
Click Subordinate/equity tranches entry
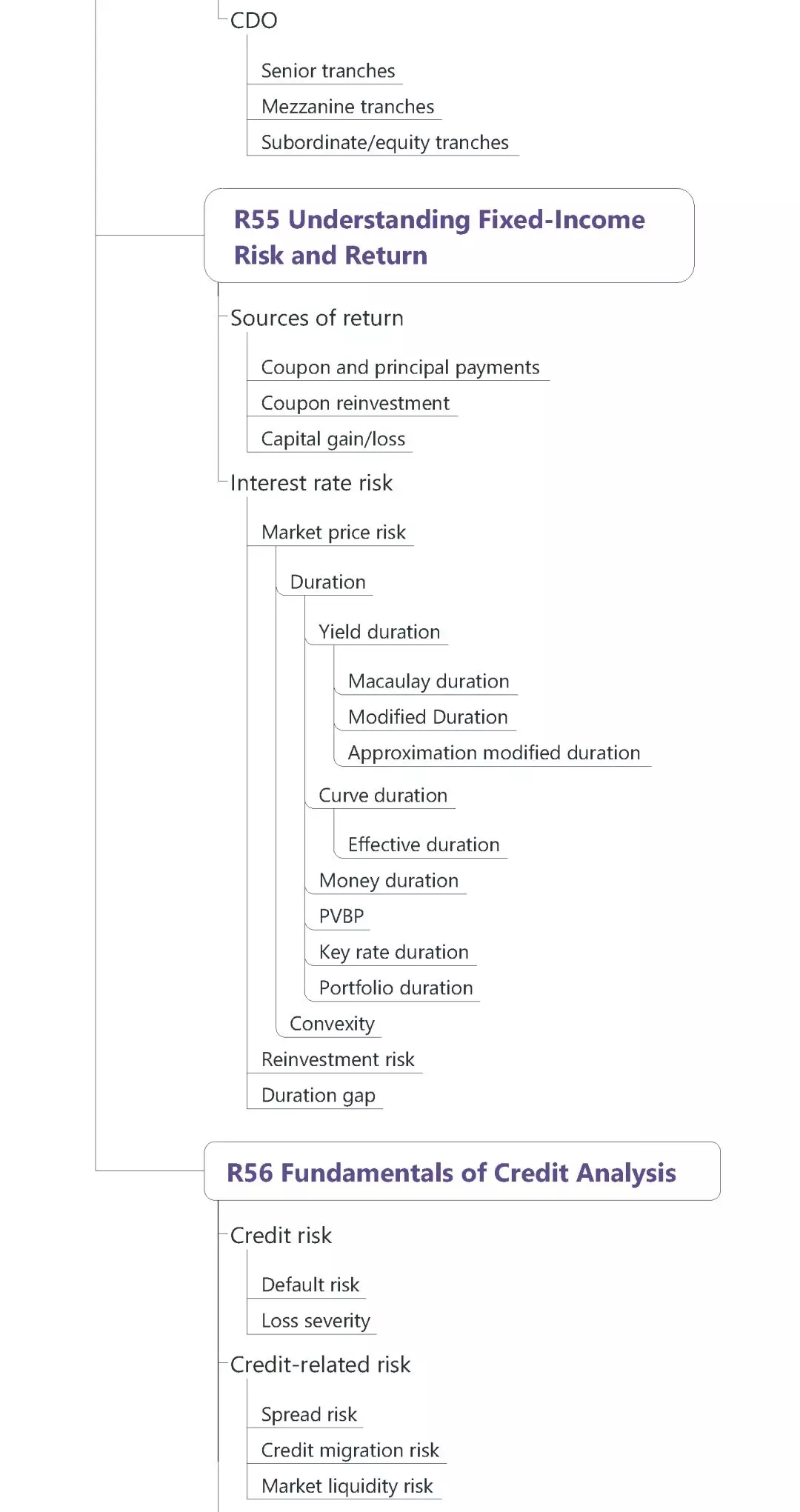point(384,142)
